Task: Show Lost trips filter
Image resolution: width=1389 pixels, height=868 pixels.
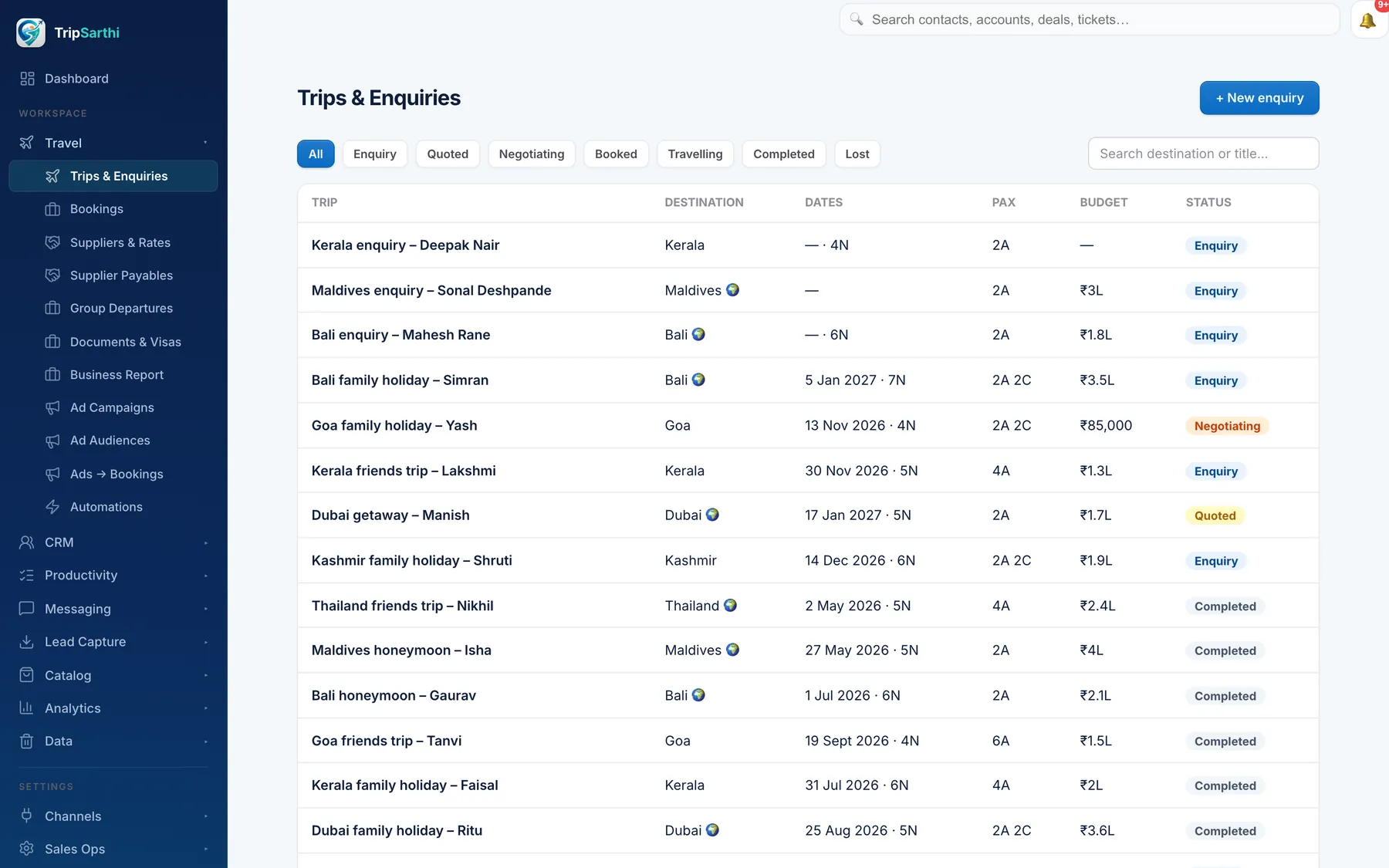Action: pyautogui.click(x=857, y=154)
